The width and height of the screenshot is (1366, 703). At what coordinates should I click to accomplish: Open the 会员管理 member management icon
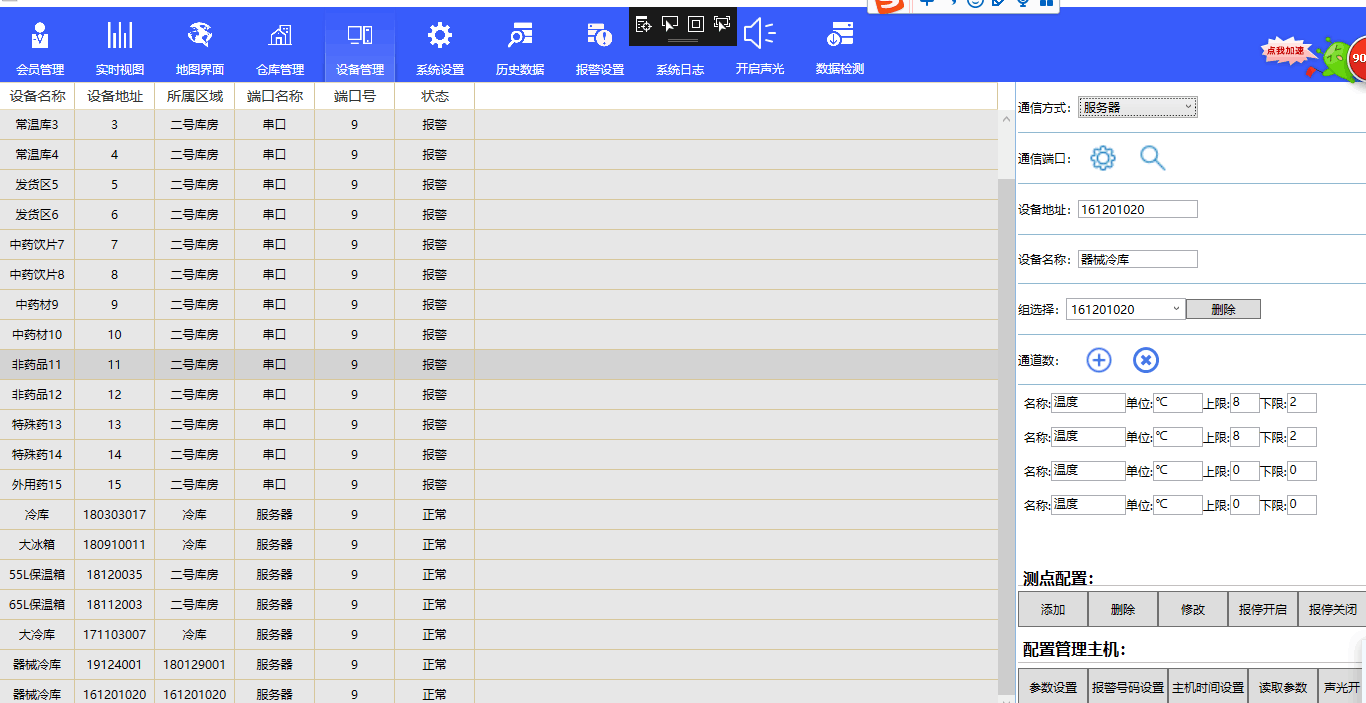[x=40, y=36]
